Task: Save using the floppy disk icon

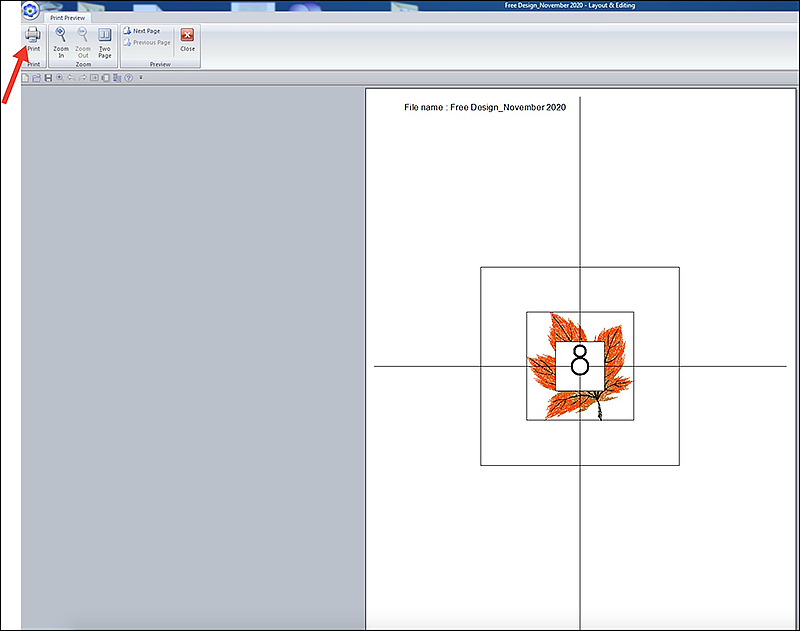Action: coord(48,77)
